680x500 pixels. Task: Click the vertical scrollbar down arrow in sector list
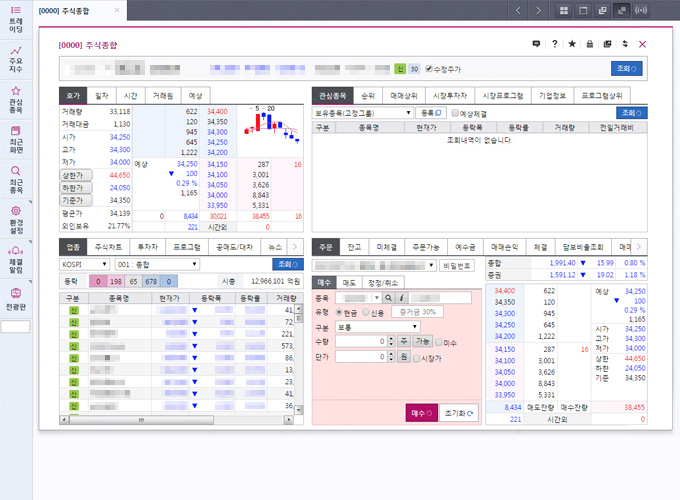pyautogui.click(x=298, y=409)
